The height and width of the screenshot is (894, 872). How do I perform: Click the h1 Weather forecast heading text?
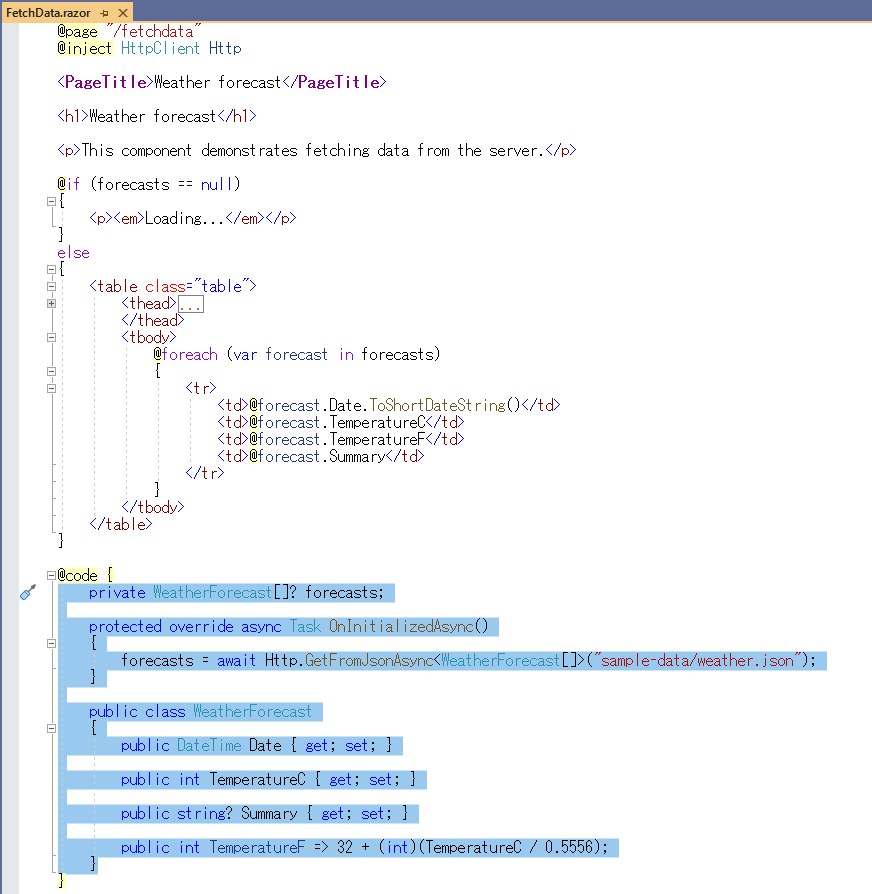point(152,116)
